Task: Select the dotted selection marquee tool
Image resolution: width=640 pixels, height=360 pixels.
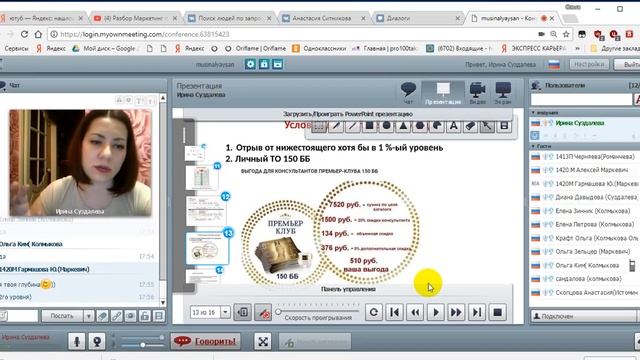Action: (x=319, y=126)
